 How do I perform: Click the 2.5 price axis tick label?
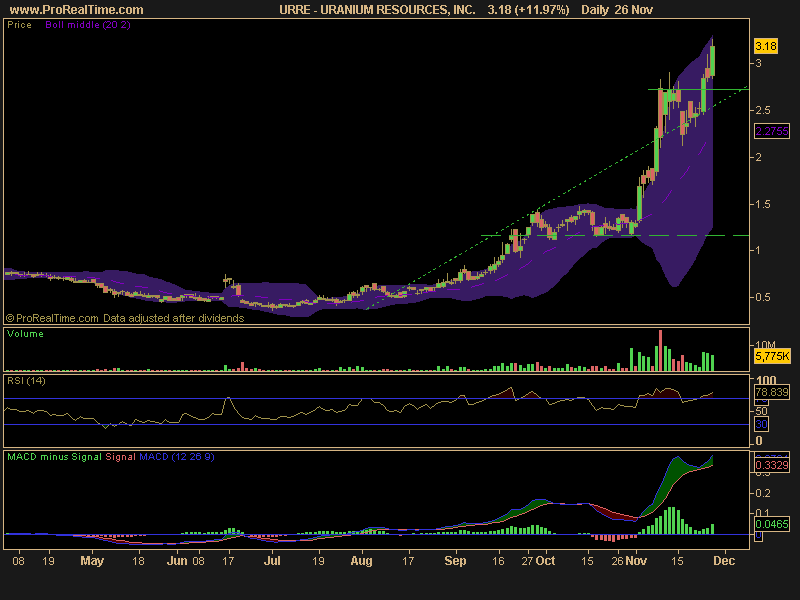coord(763,110)
